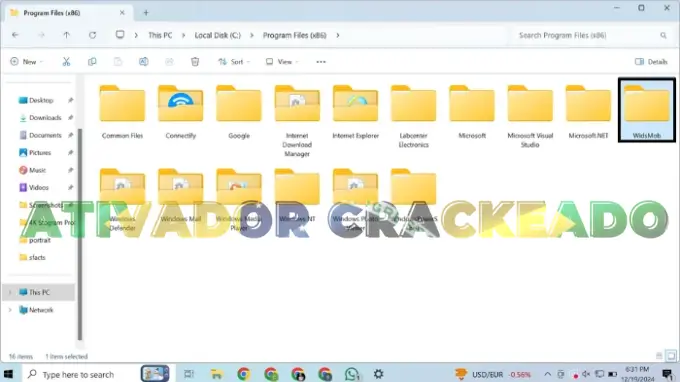Open the See more three-dot menu
The image size is (680, 382).
[x=321, y=62]
